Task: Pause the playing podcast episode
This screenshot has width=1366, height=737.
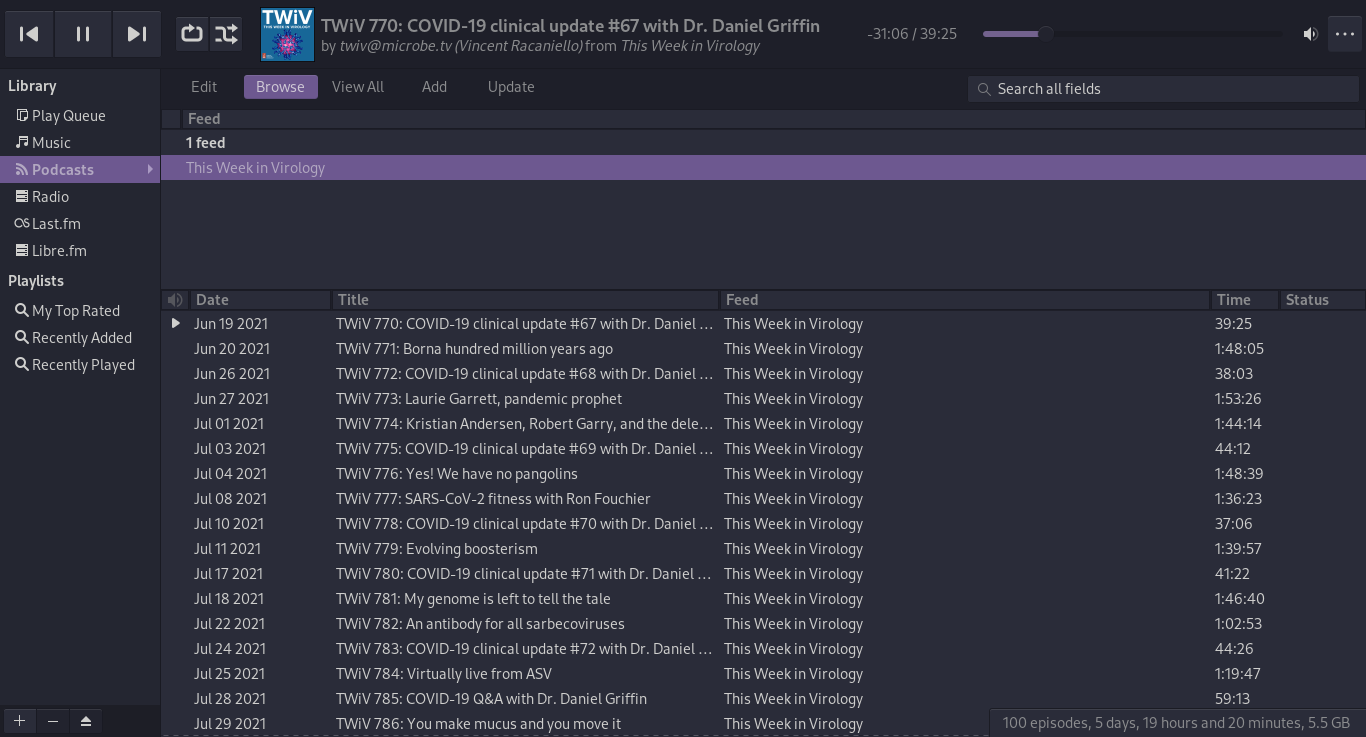Action: coord(83,34)
